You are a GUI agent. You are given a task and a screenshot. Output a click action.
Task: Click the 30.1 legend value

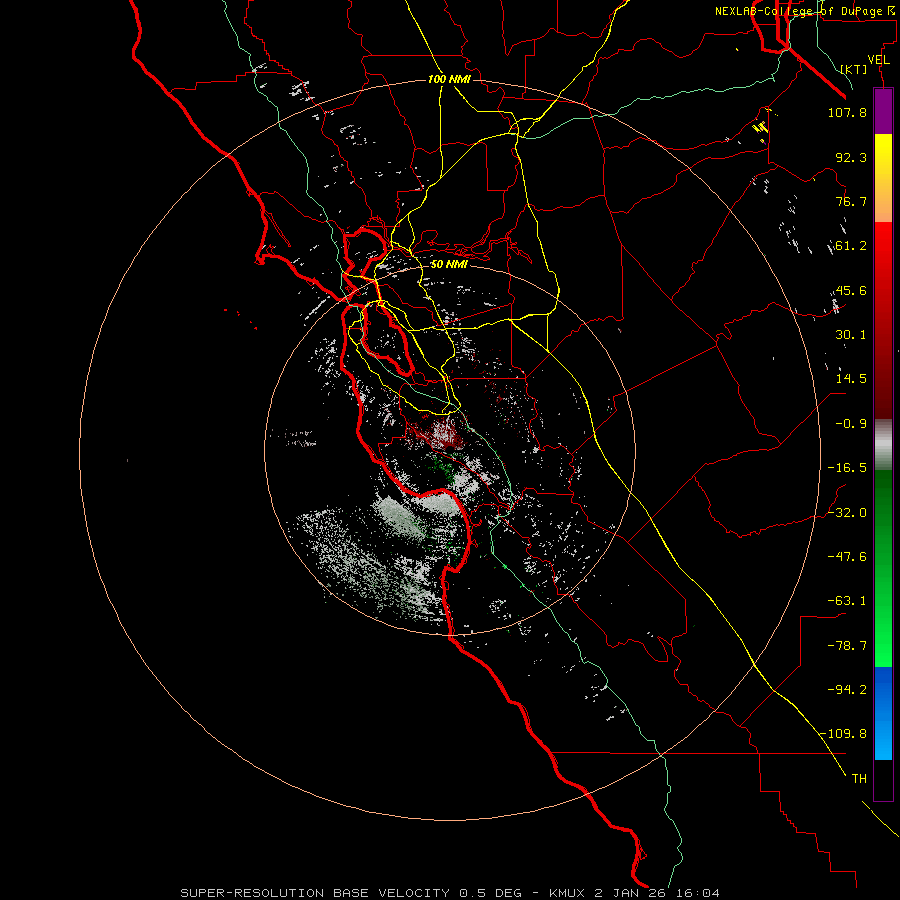click(x=851, y=335)
